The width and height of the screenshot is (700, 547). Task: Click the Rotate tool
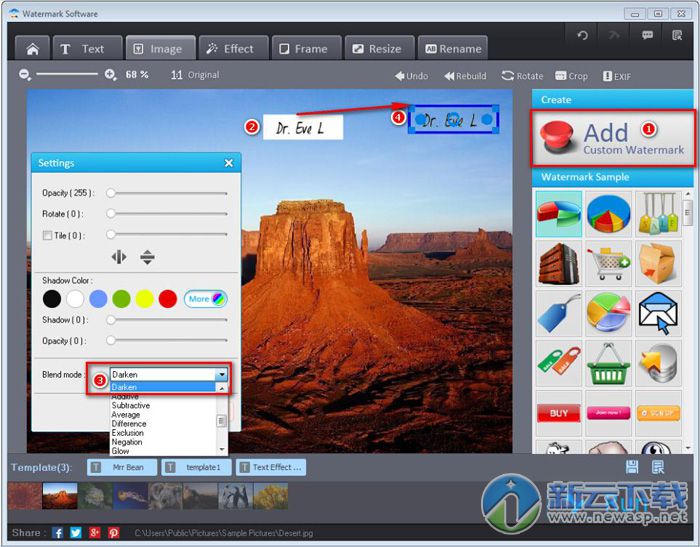[x=522, y=76]
